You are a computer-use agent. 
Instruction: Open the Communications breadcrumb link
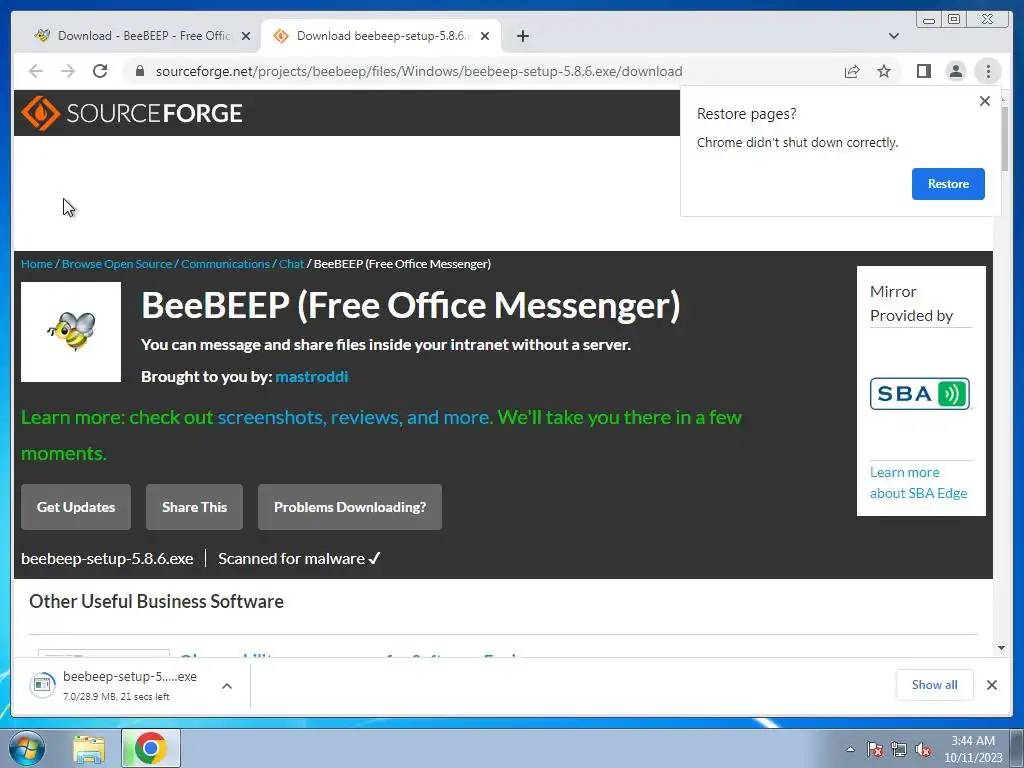point(225,264)
